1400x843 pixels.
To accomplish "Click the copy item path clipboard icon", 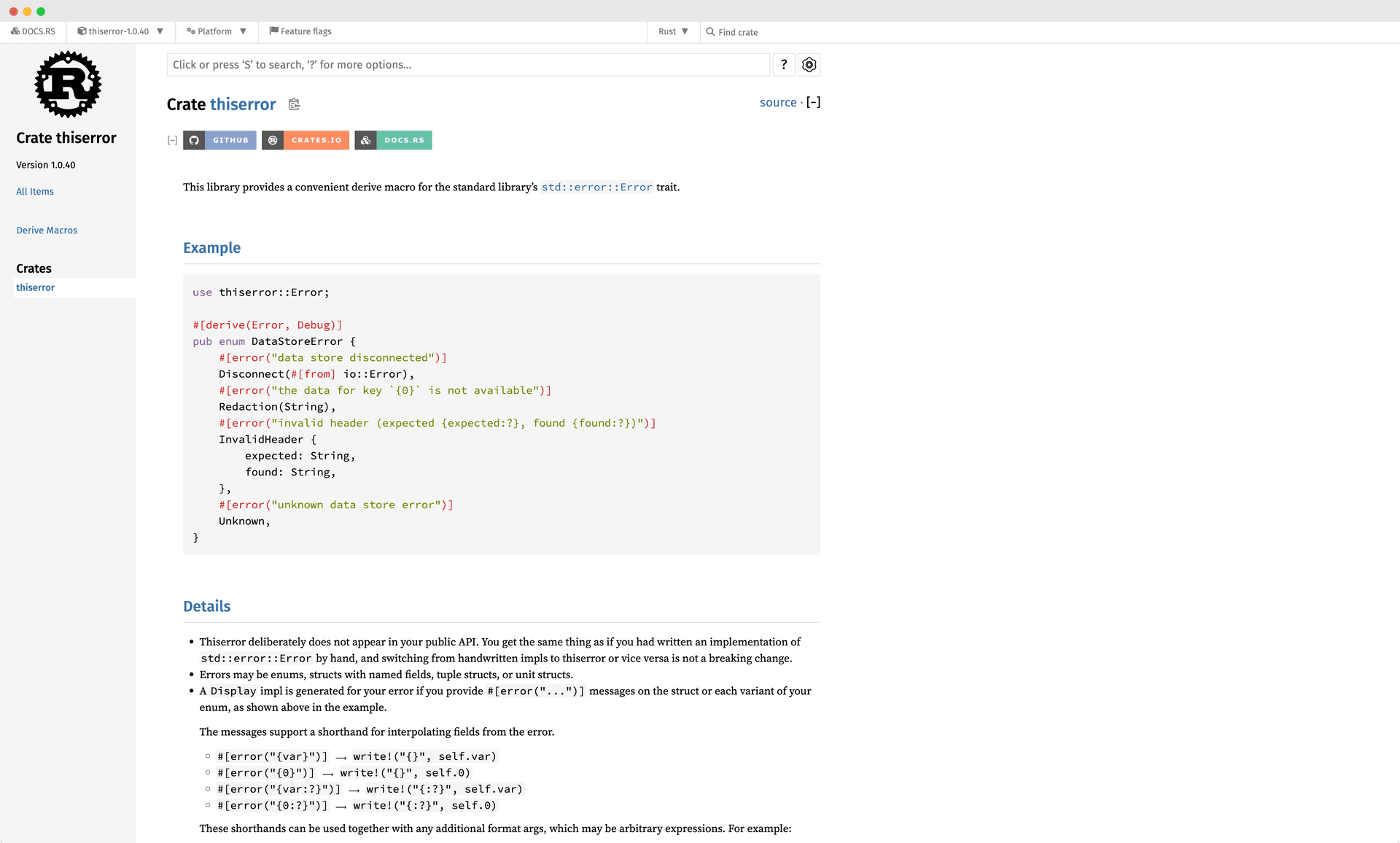I will [x=294, y=104].
